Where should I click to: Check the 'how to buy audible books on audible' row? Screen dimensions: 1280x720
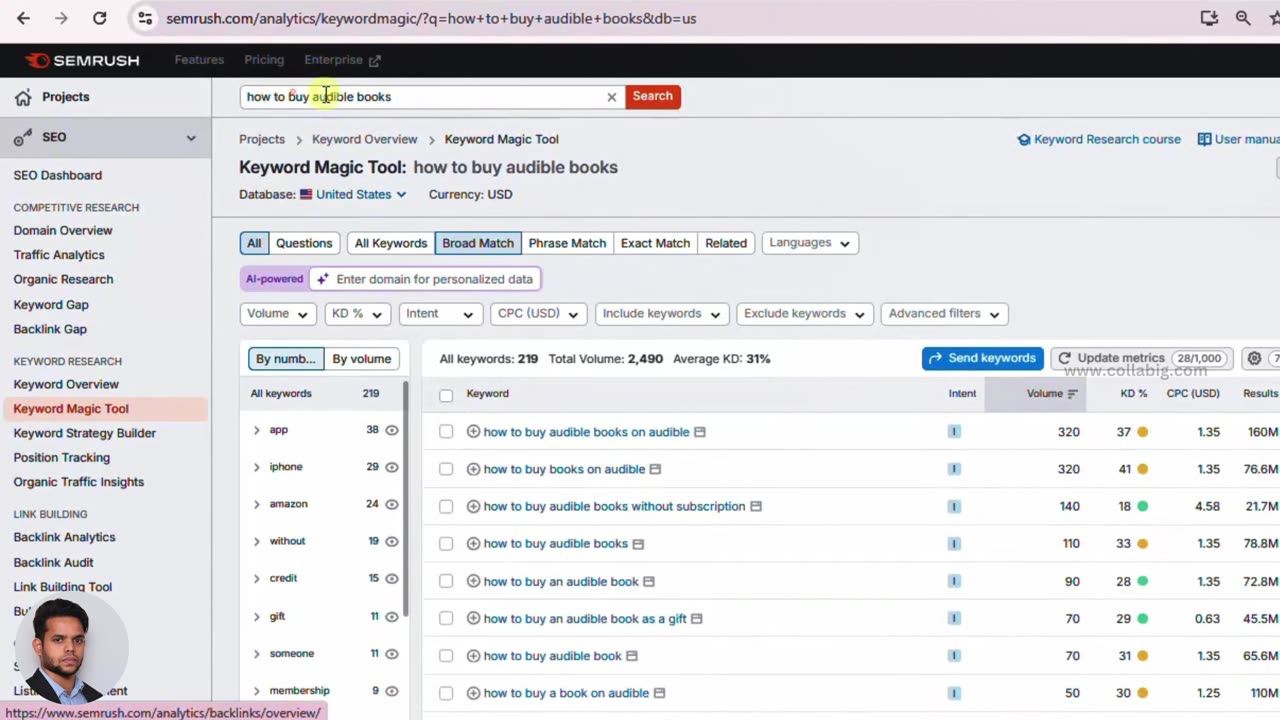[x=446, y=432]
